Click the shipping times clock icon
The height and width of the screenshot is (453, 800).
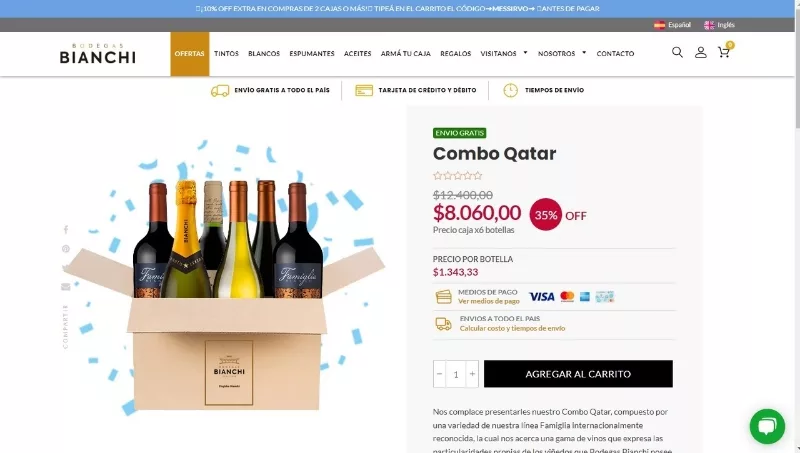pyautogui.click(x=510, y=90)
